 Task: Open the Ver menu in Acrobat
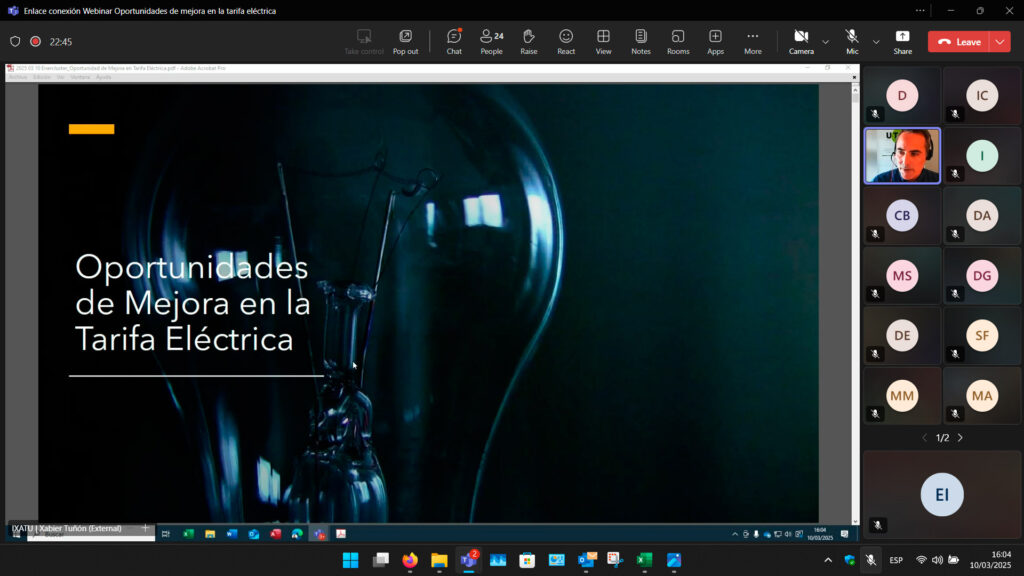point(61,76)
